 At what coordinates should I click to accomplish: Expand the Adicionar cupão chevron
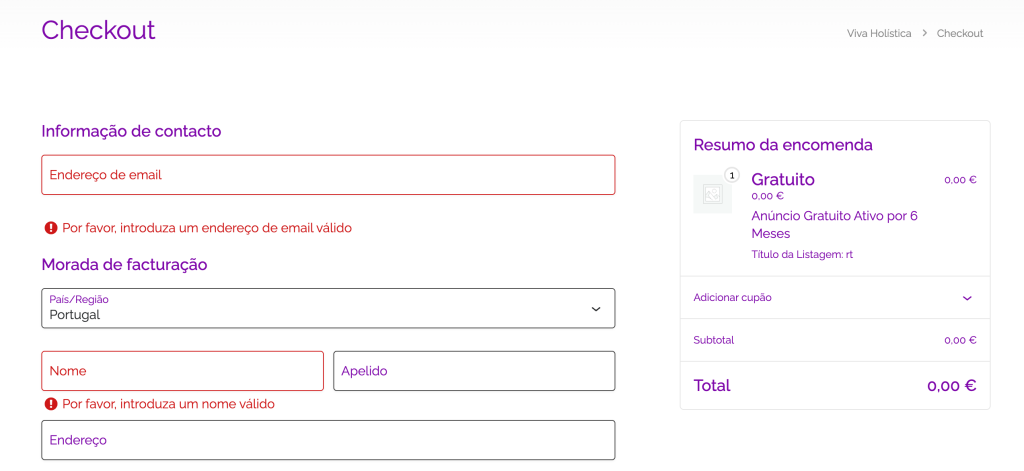point(966,298)
